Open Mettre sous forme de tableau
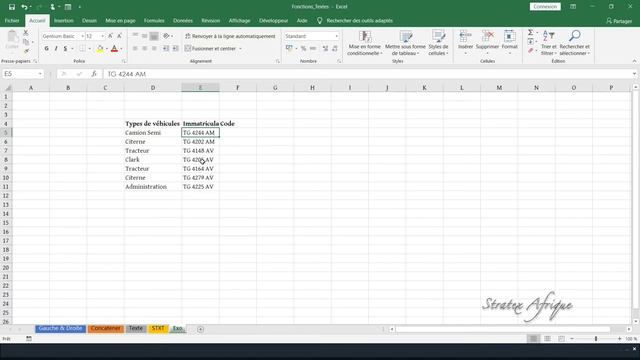 405,43
